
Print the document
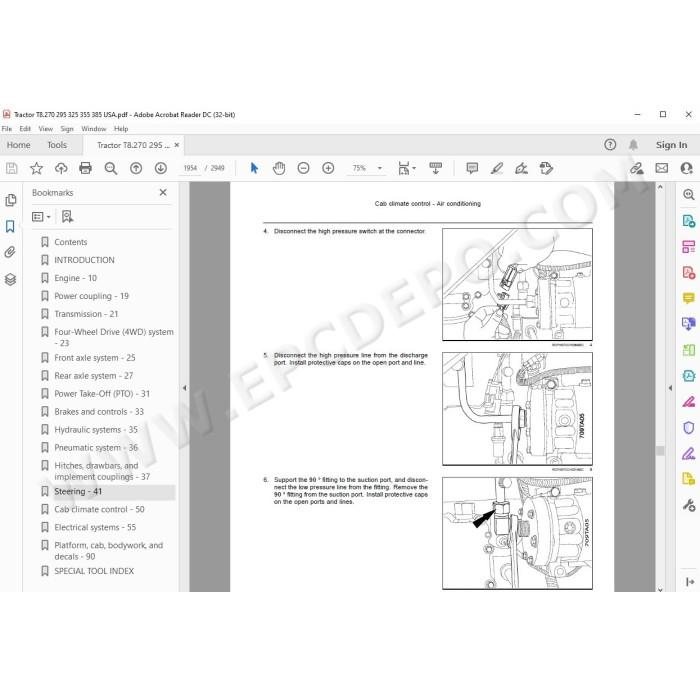(x=85, y=168)
